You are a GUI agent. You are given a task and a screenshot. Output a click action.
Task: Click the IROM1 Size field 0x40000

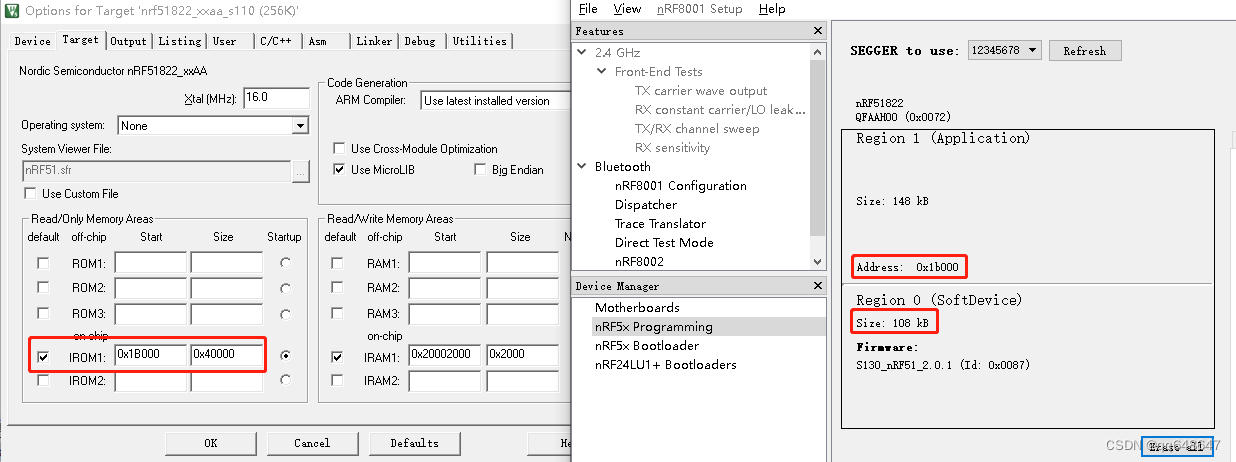click(227, 355)
